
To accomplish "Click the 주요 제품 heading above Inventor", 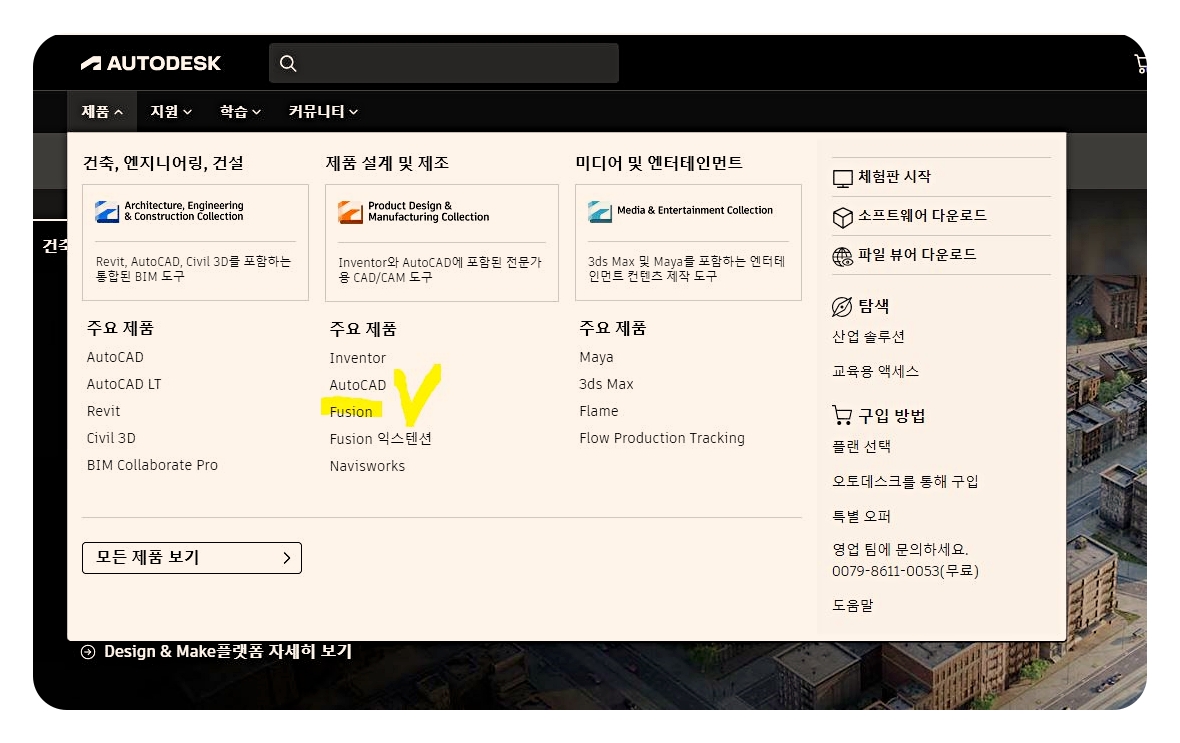I will pyautogui.click(x=363, y=329).
